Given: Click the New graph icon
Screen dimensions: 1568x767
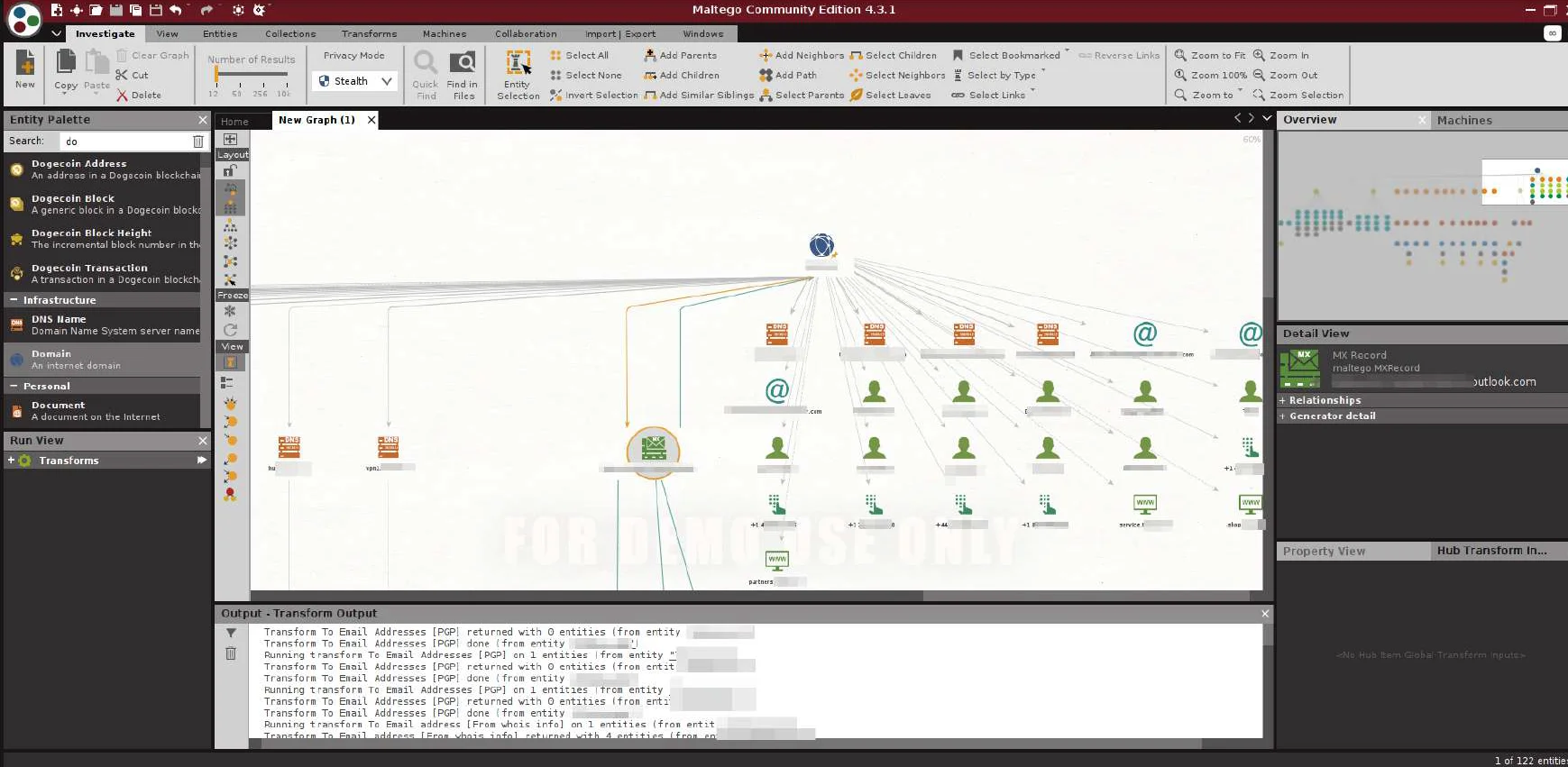Looking at the screenshot, I should (x=25, y=68).
